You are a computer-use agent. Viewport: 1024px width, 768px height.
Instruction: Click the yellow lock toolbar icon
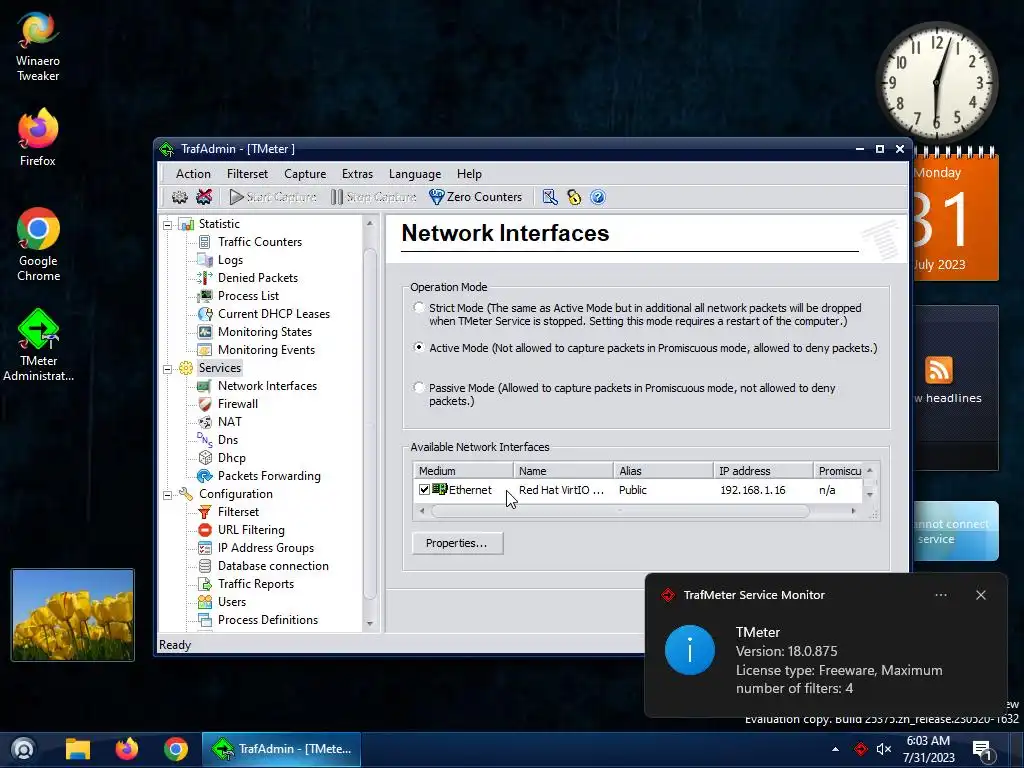pyautogui.click(x=574, y=197)
